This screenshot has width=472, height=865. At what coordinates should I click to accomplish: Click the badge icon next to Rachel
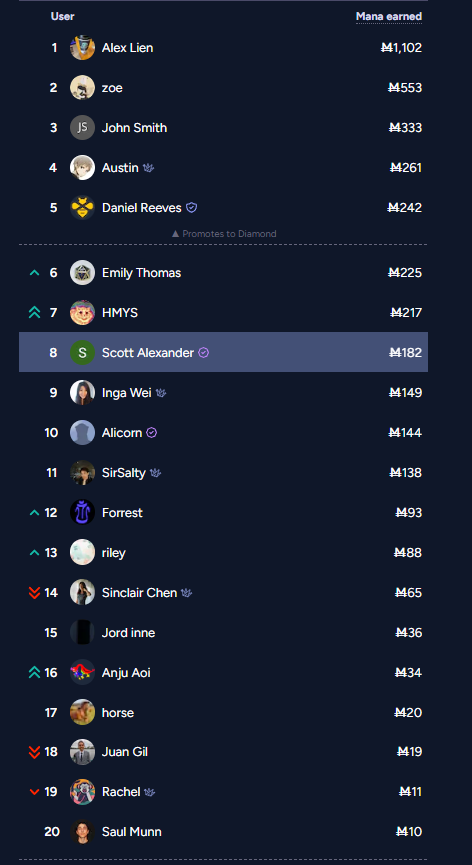pos(149,792)
